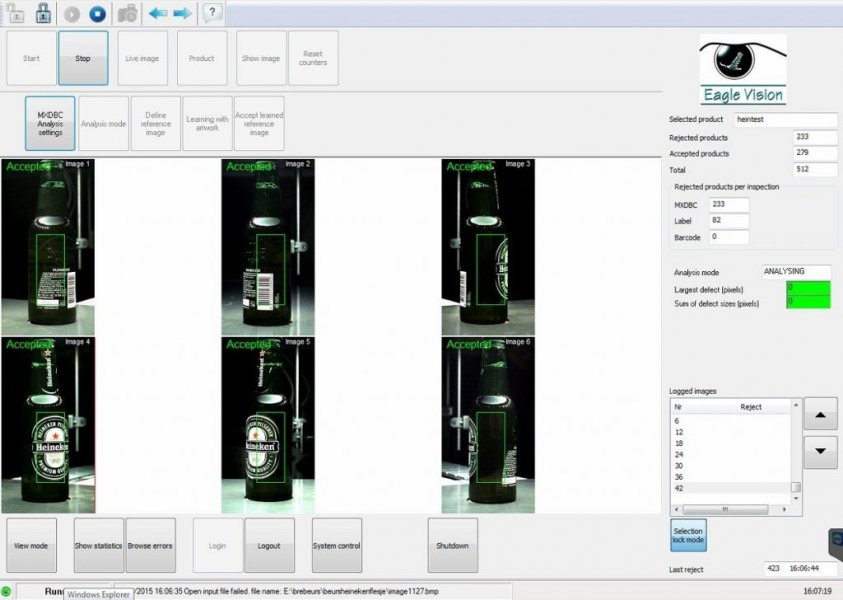Screen dimensions: 843x600
Task: Open Live image view
Action: 142,58
